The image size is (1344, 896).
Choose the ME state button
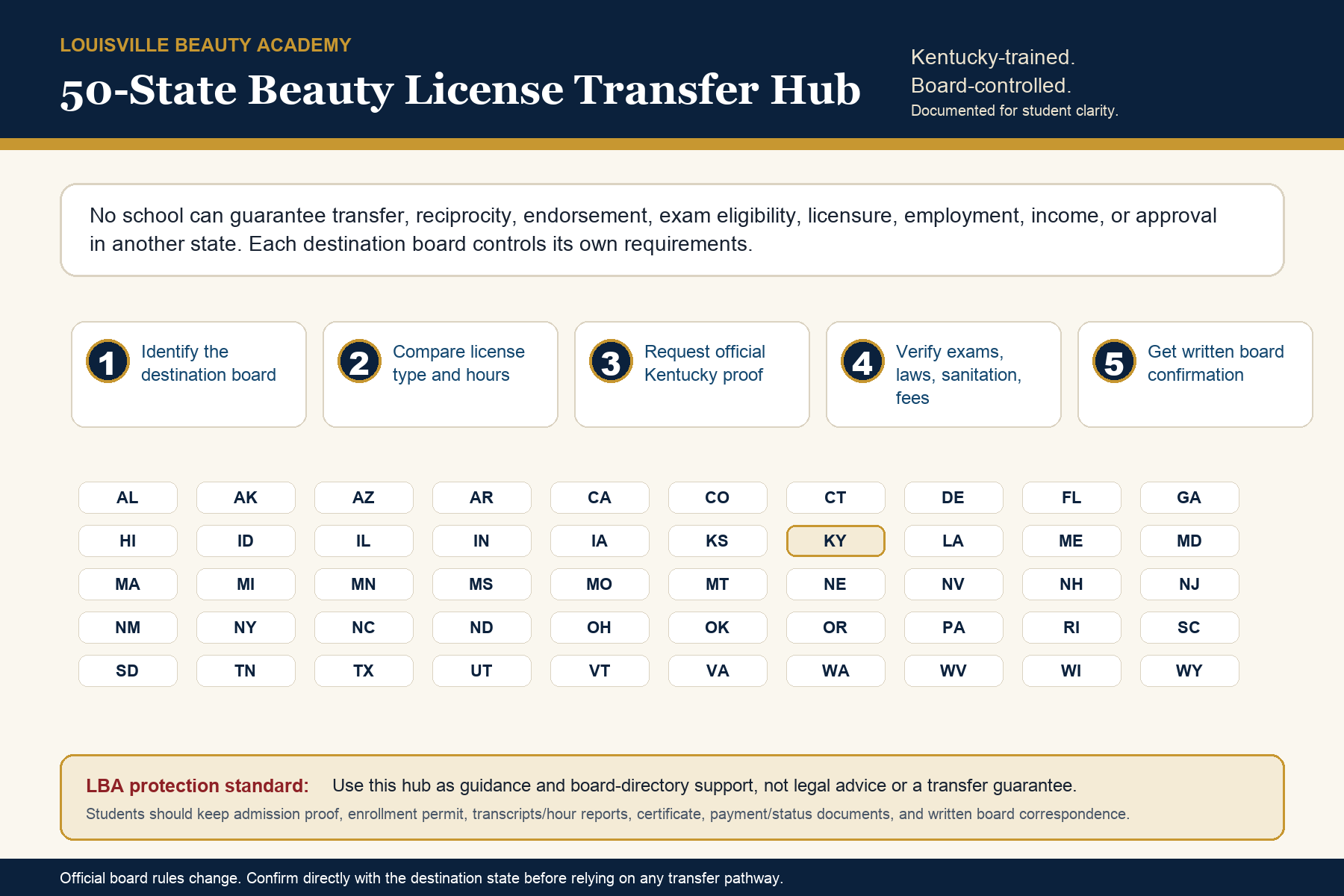click(1071, 541)
